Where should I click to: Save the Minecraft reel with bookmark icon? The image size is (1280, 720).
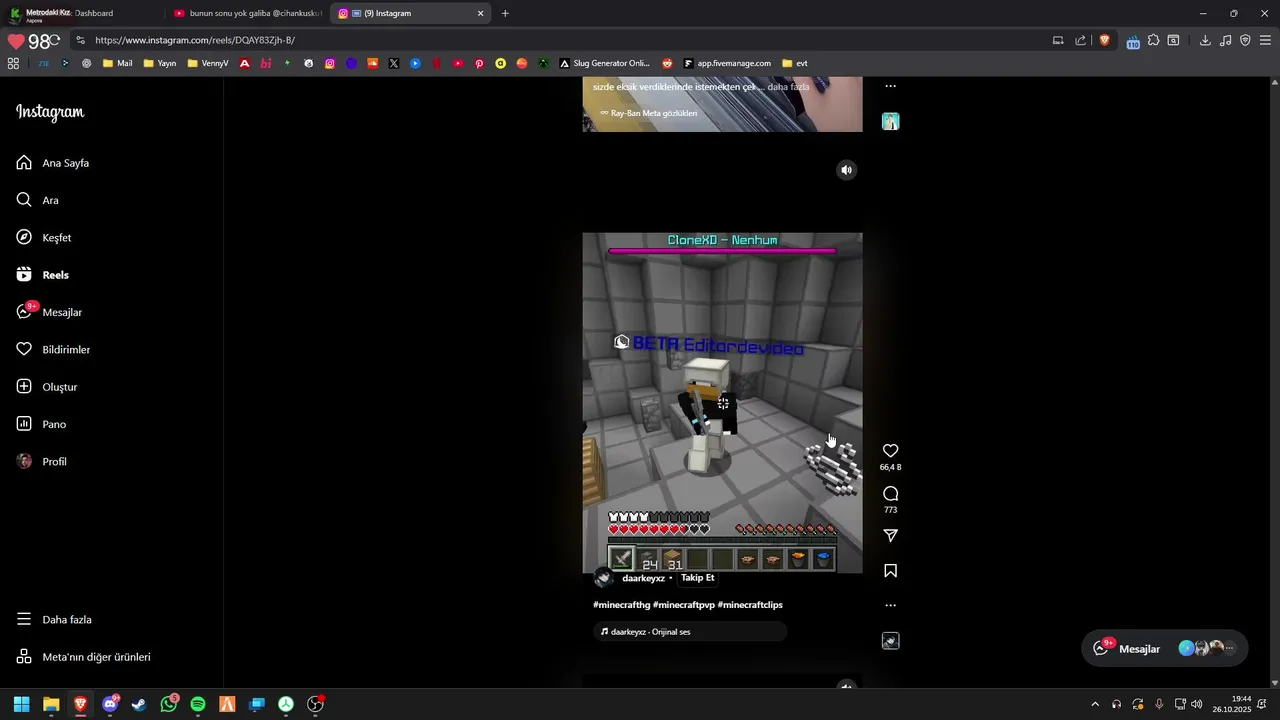pos(890,571)
